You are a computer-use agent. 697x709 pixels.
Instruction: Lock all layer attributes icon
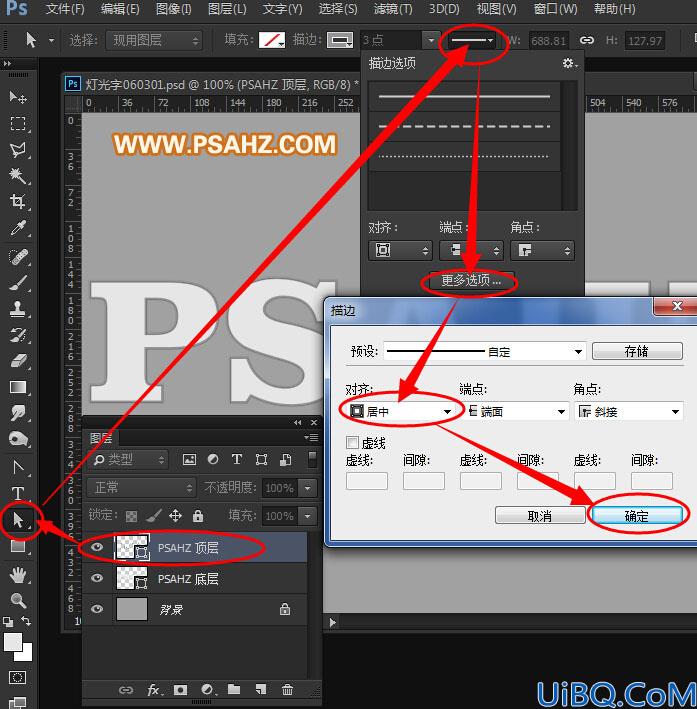click(198, 515)
